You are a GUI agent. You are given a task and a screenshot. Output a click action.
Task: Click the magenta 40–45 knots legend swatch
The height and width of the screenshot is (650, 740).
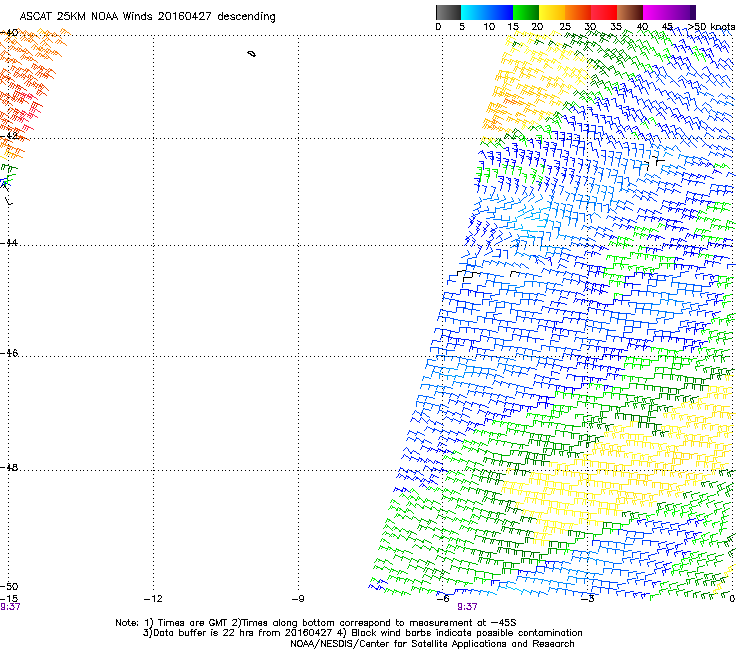tap(656, 12)
